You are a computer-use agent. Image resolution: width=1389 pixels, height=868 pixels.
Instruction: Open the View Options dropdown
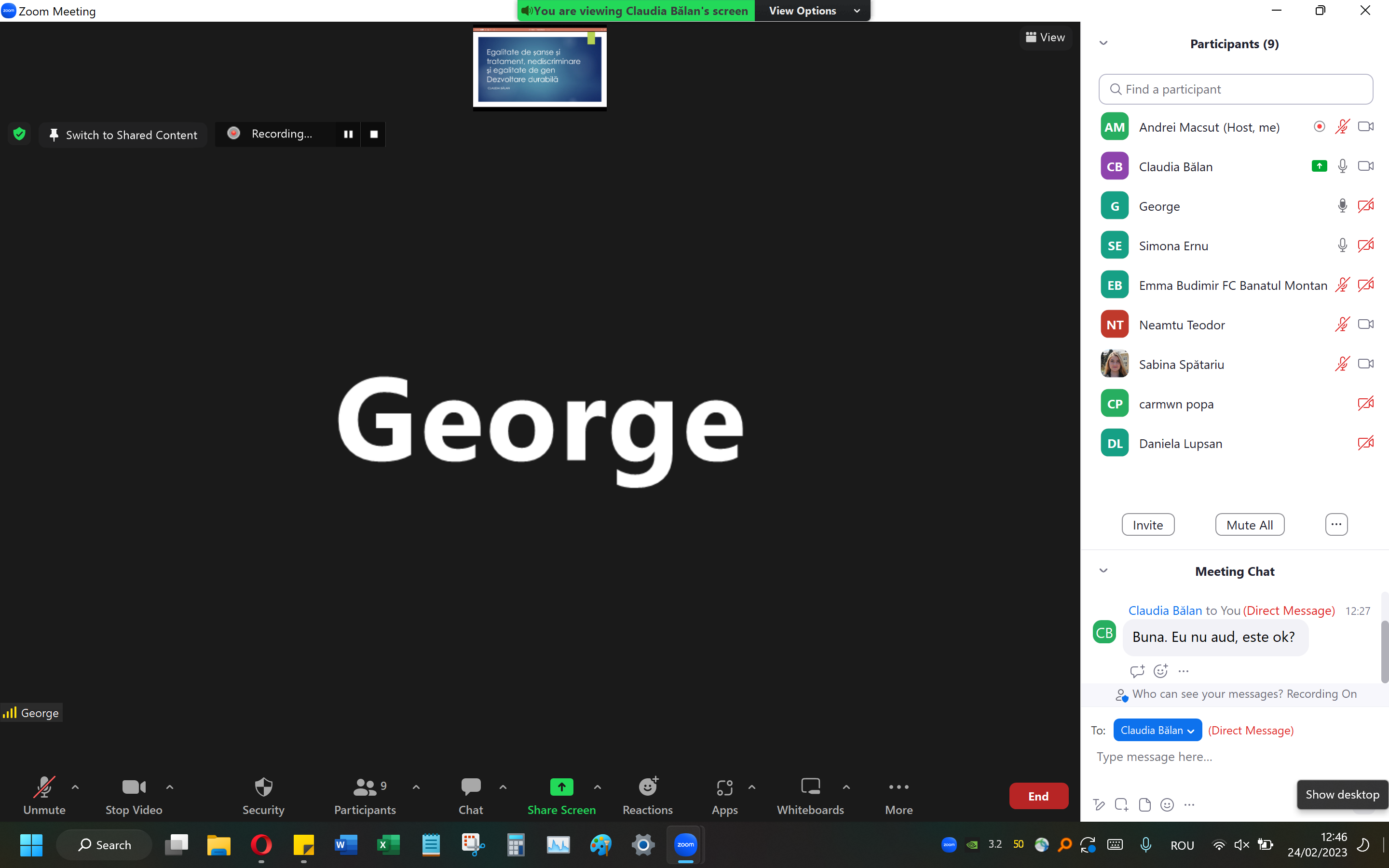point(813,11)
